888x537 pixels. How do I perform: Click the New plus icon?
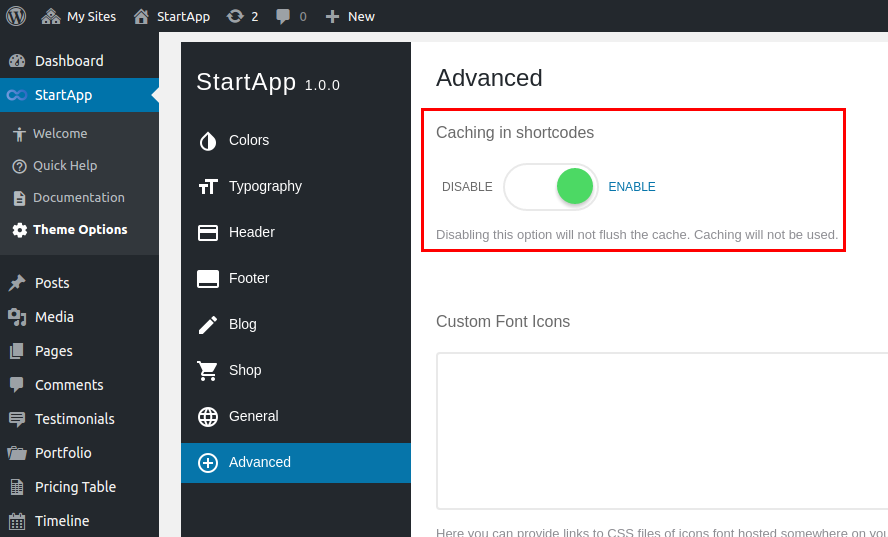pos(332,16)
